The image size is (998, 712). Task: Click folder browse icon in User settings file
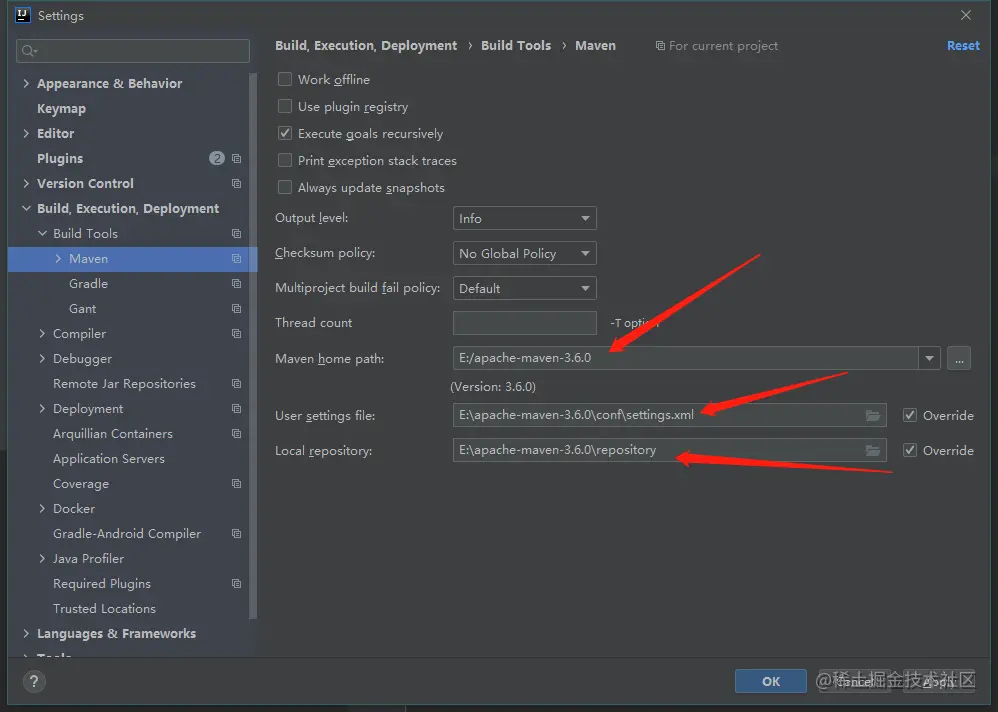(873, 415)
